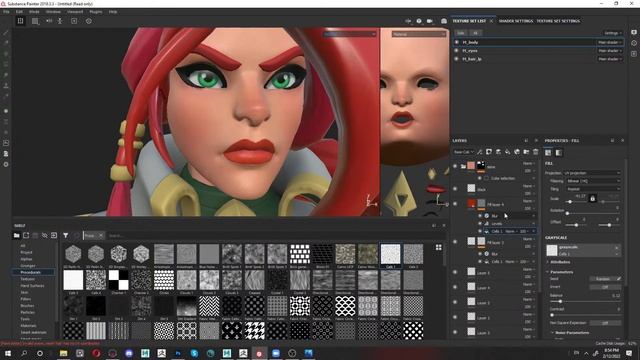Click the add fill layer bucket icon
Viewport: 640px width, 360px height.
[507, 152]
